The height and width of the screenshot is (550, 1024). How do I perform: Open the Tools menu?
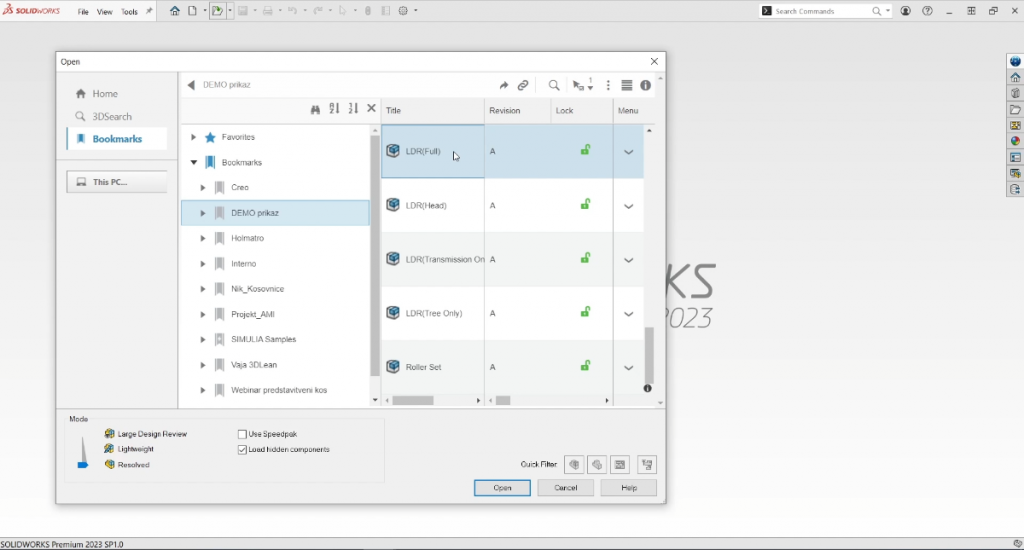point(129,12)
